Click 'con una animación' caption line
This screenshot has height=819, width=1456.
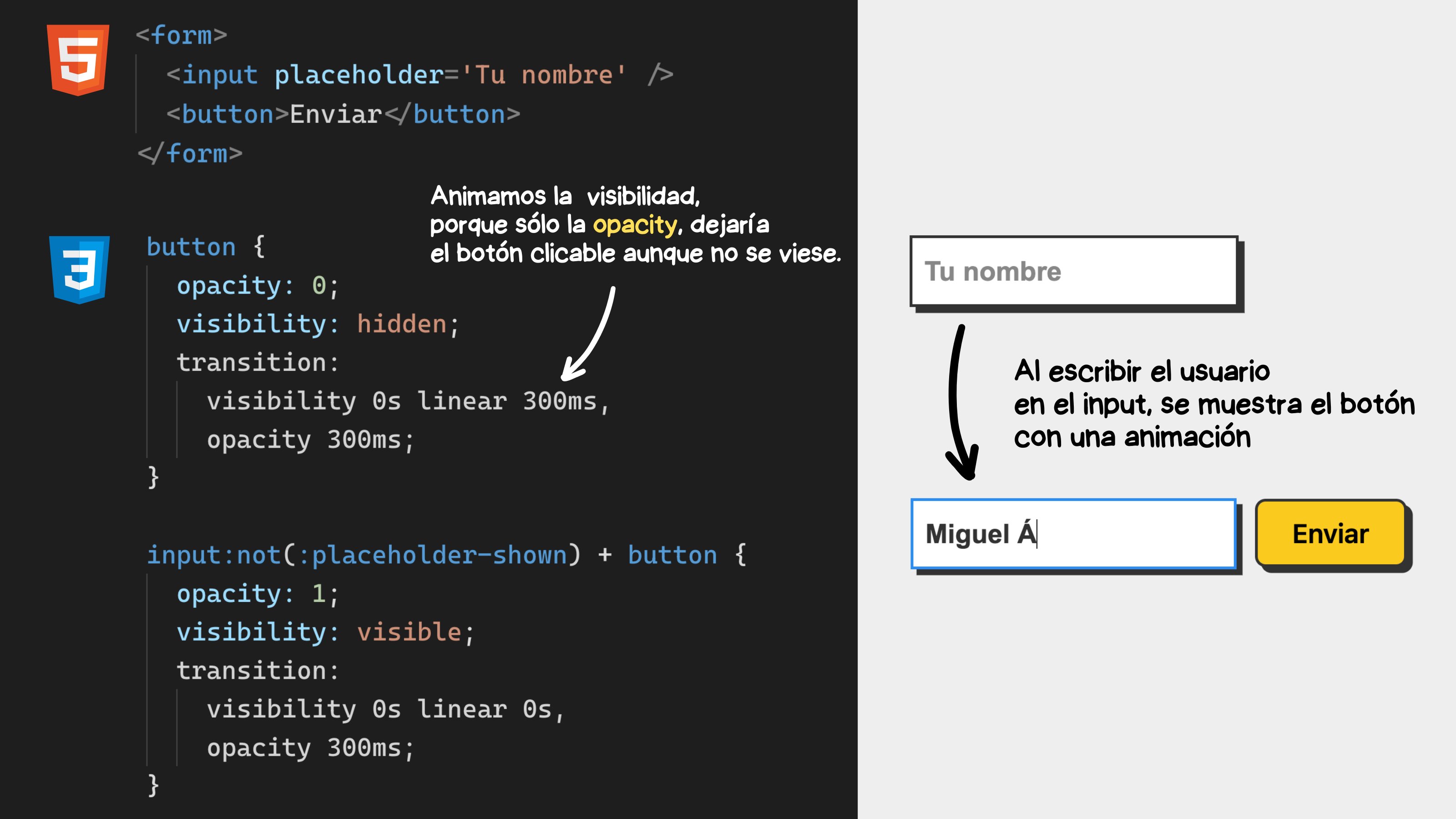[x=1132, y=437]
